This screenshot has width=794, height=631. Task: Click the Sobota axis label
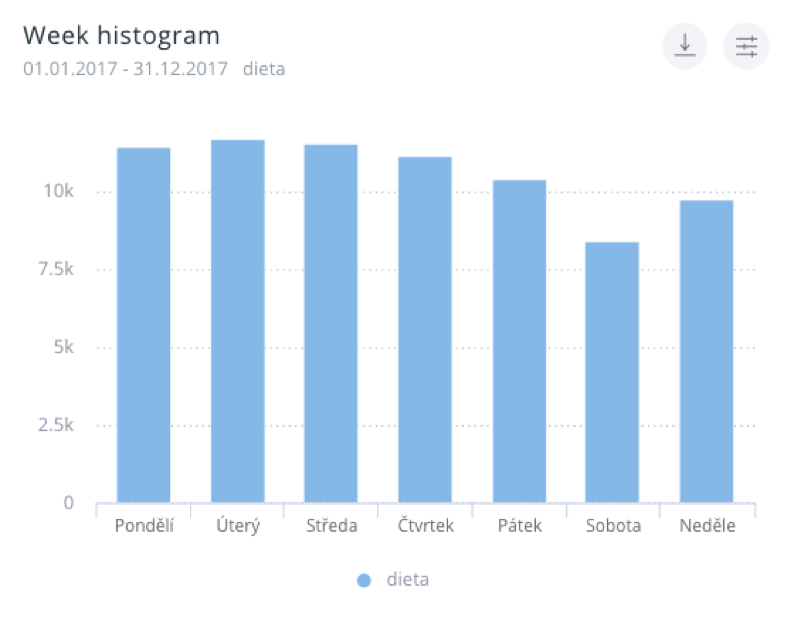click(x=612, y=526)
